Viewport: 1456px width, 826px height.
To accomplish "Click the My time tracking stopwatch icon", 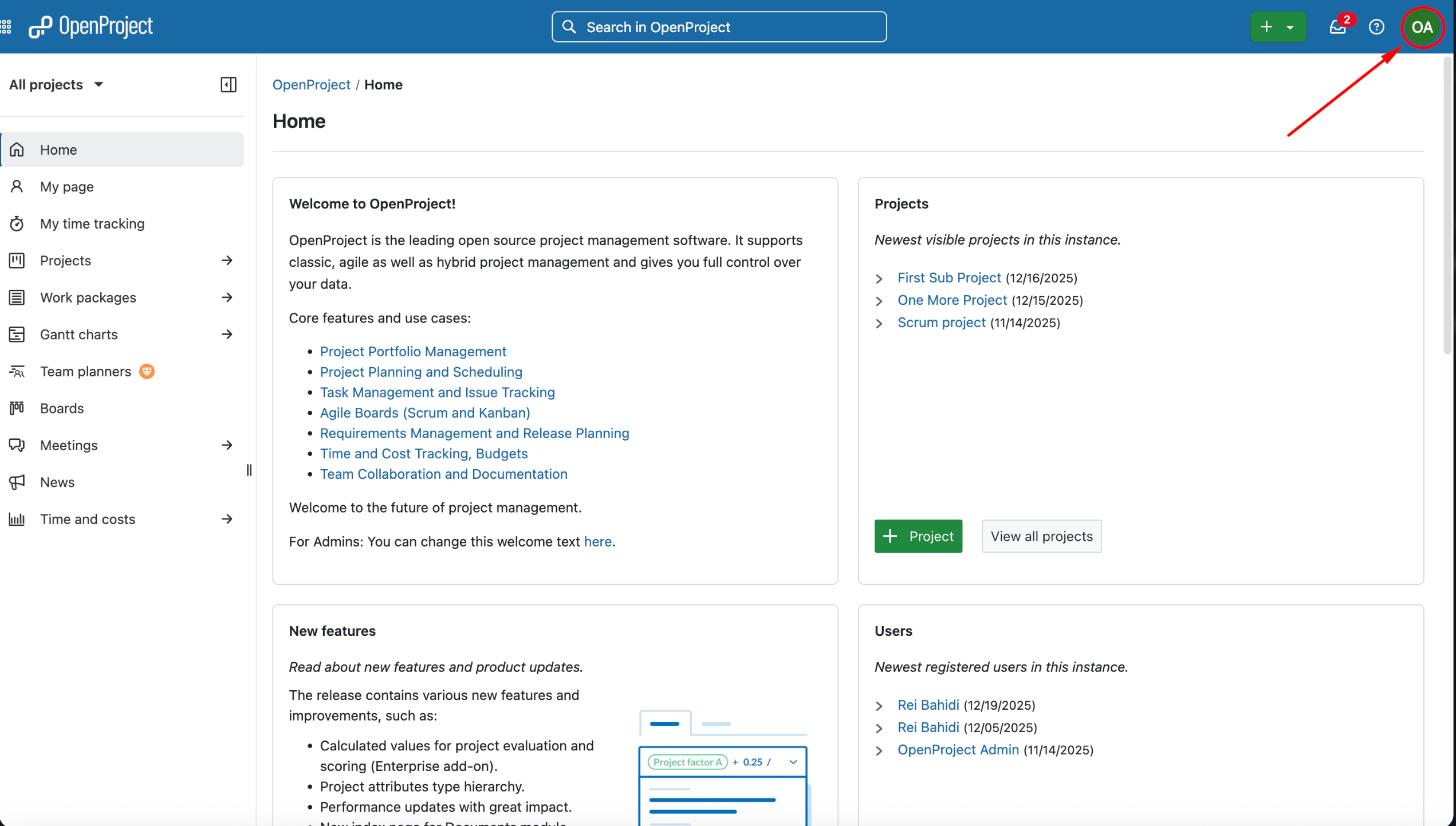I will point(17,223).
